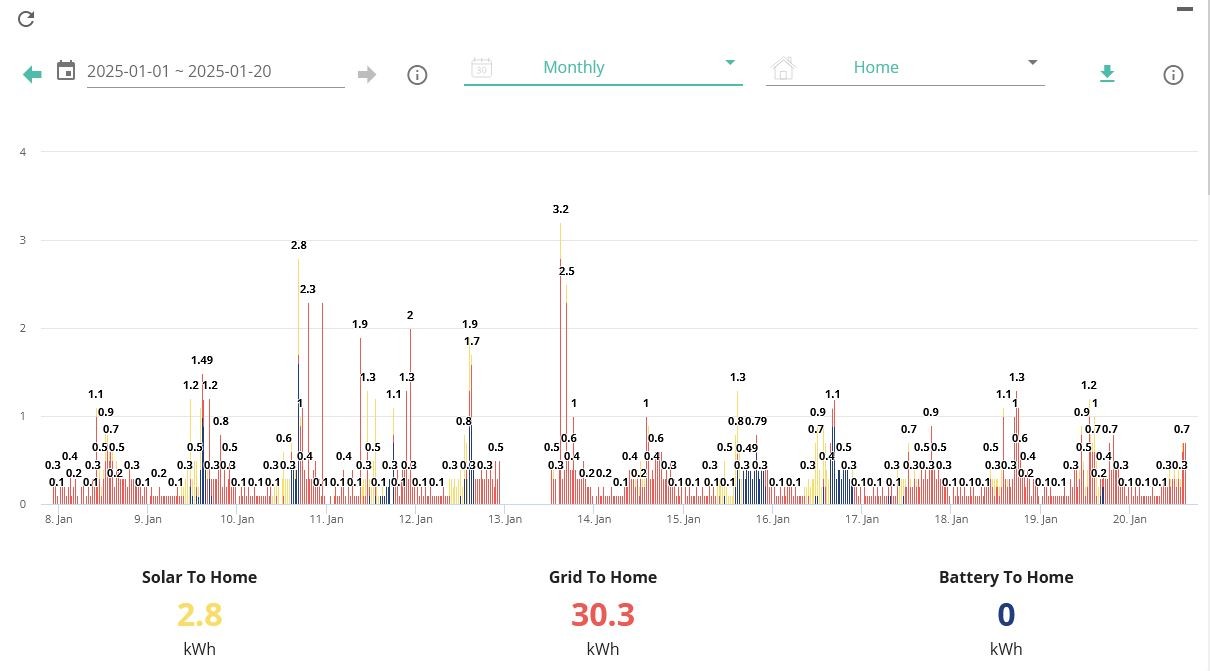This screenshot has width=1210, height=671.
Task: Open info icon next to download
Action: point(1174,75)
